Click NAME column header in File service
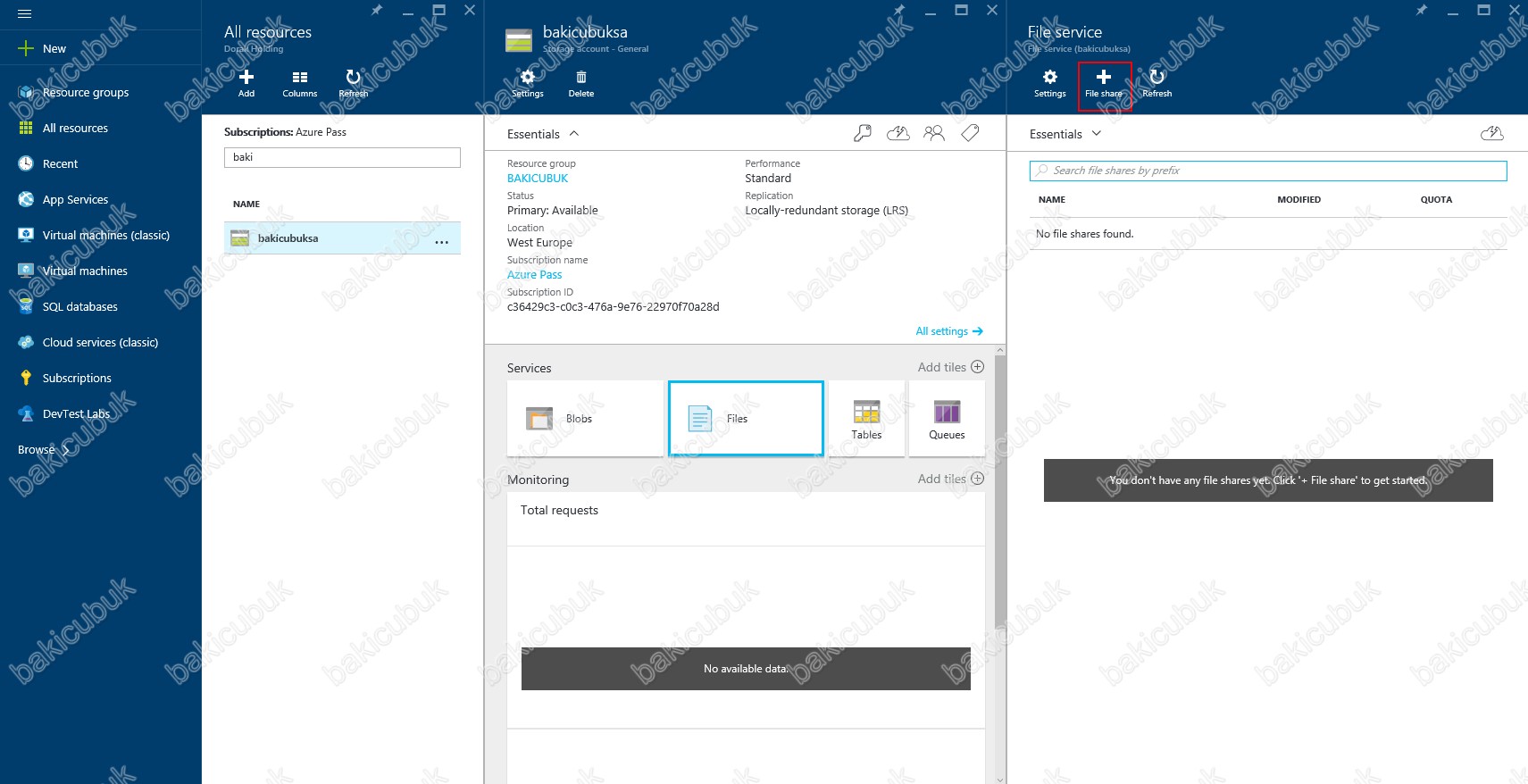The height and width of the screenshot is (784, 1528). 1052,200
